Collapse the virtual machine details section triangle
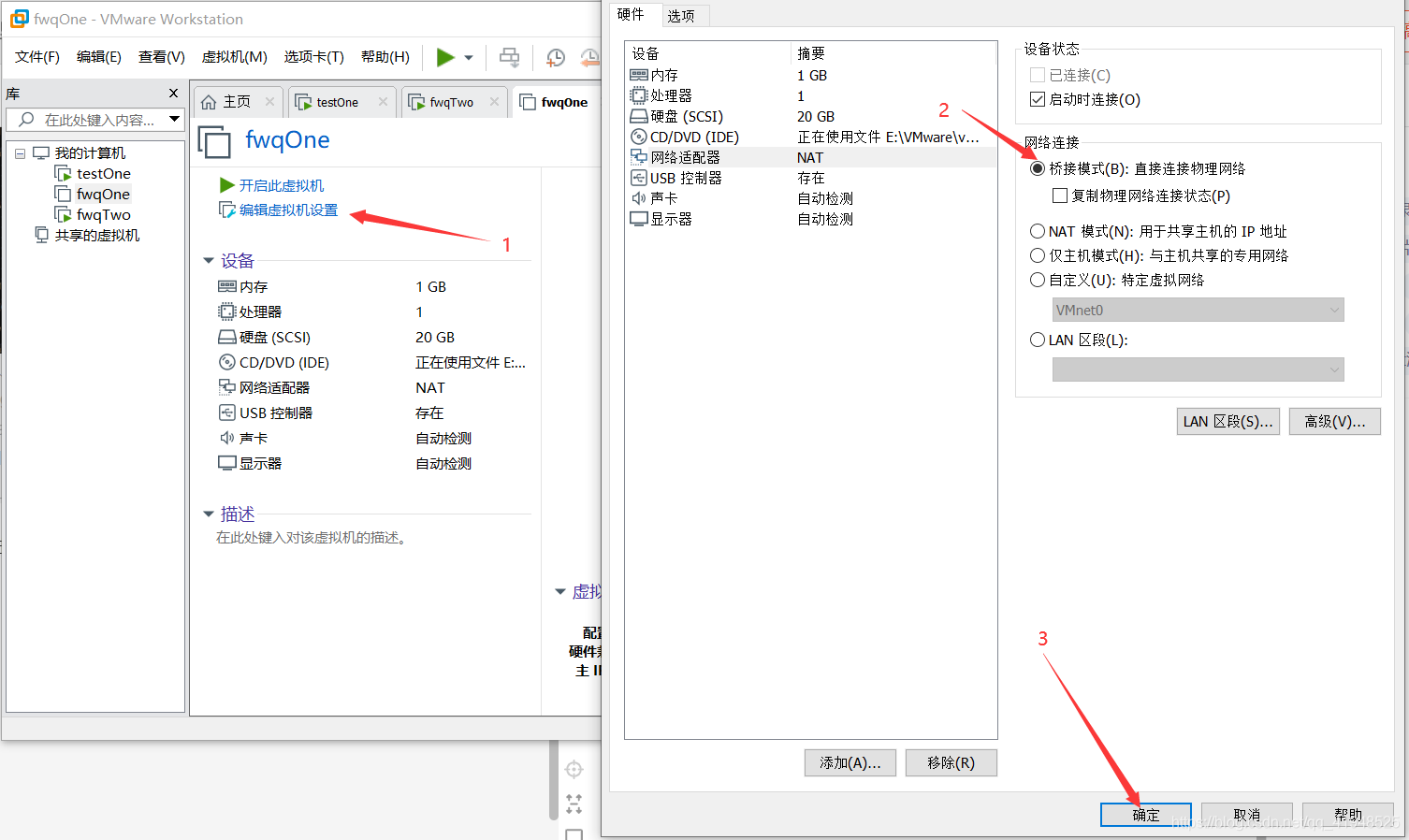 560,591
